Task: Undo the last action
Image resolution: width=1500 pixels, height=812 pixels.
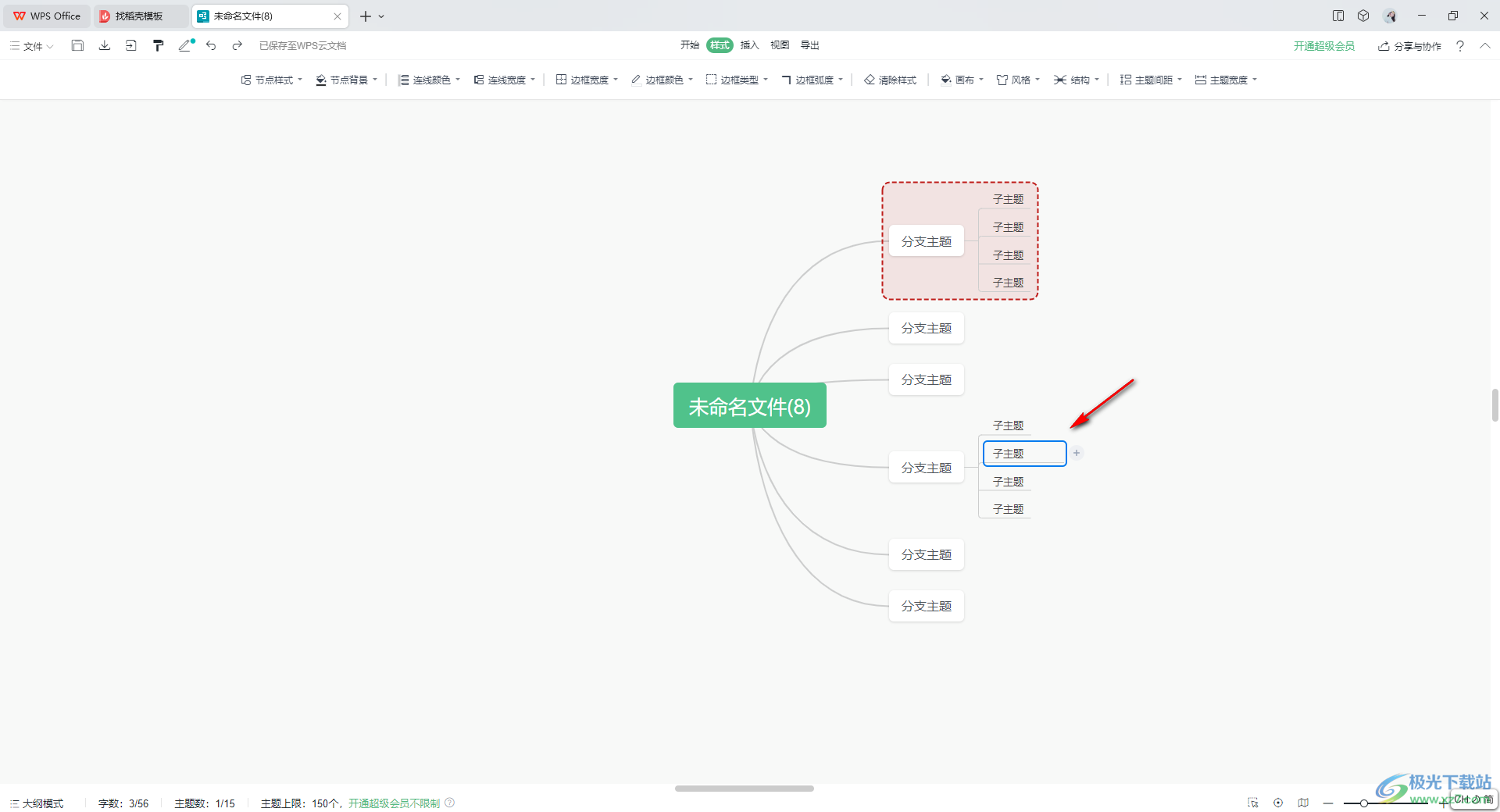Action: (x=211, y=45)
